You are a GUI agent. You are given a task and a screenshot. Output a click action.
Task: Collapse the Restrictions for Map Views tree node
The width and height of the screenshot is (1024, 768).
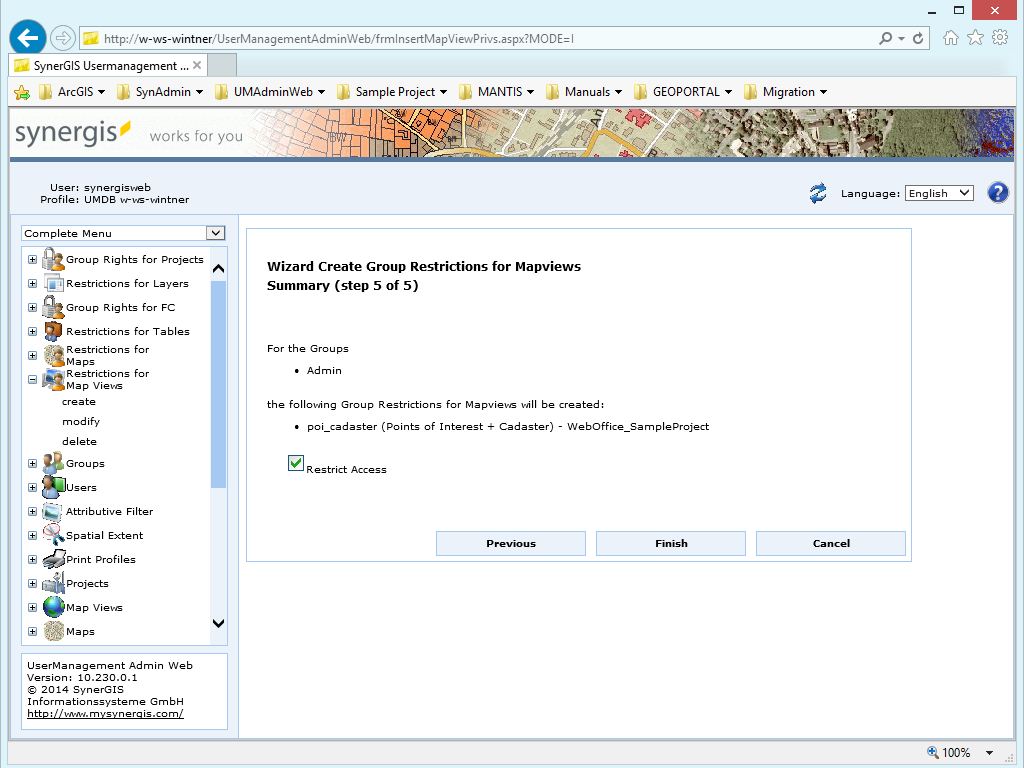coord(31,379)
